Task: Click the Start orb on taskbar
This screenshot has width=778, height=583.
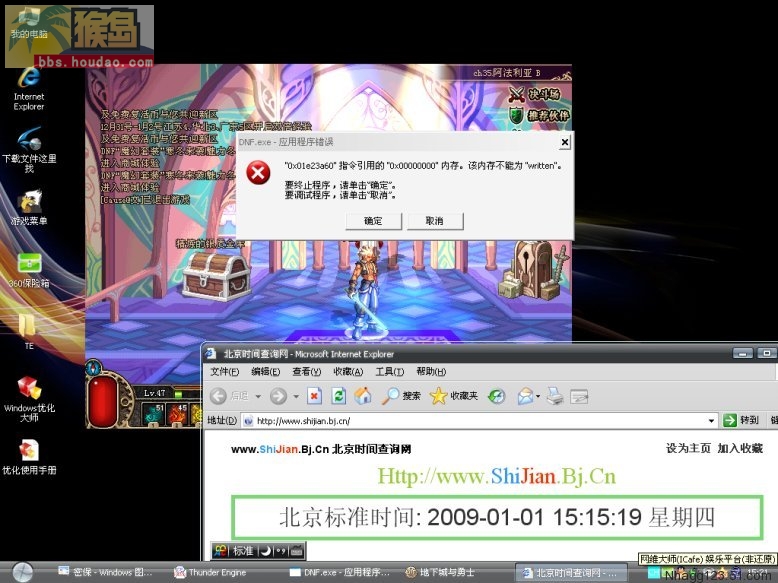Action: [x=22, y=573]
